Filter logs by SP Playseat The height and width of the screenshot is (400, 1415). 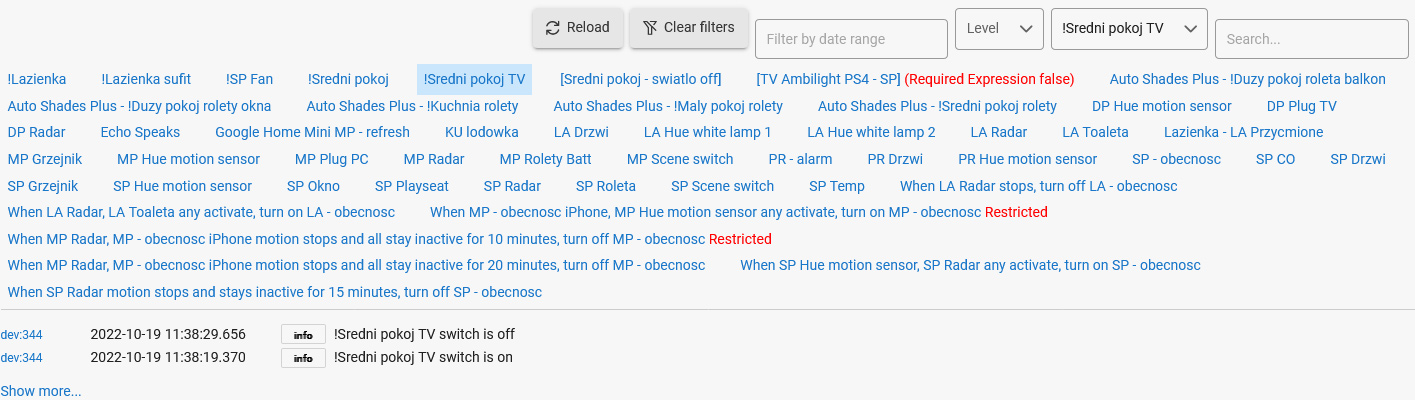pos(412,186)
